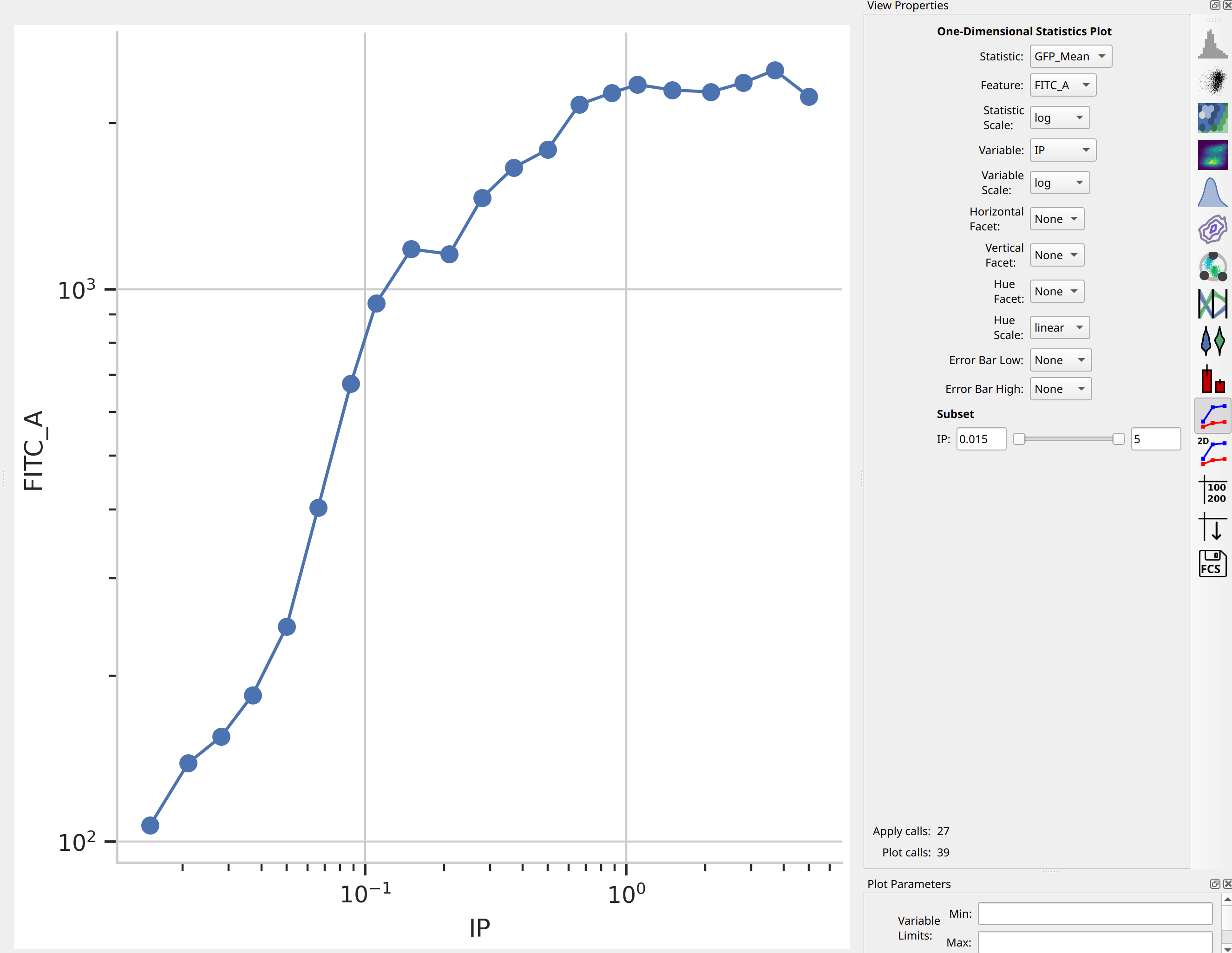Click the Variable Limits Min field
Screen dimensions: 1232x953
[x=1094, y=914]
